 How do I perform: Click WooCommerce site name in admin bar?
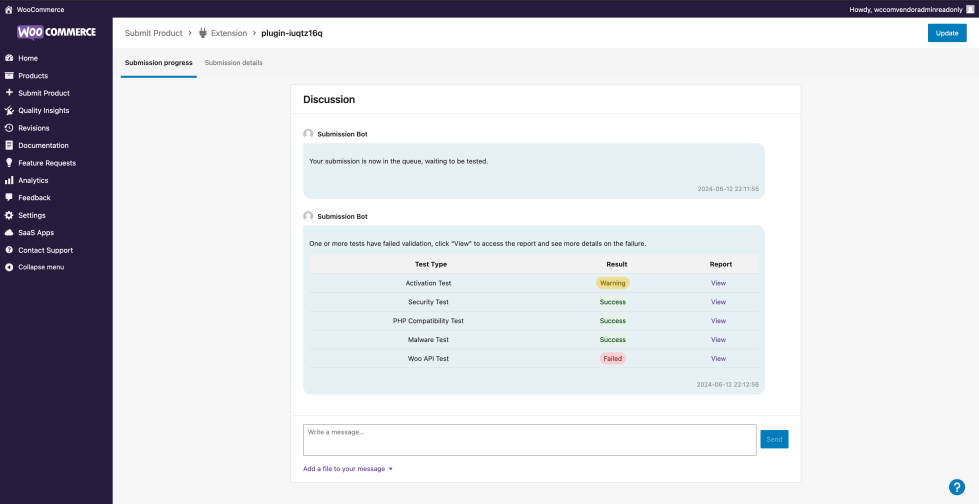40,9
